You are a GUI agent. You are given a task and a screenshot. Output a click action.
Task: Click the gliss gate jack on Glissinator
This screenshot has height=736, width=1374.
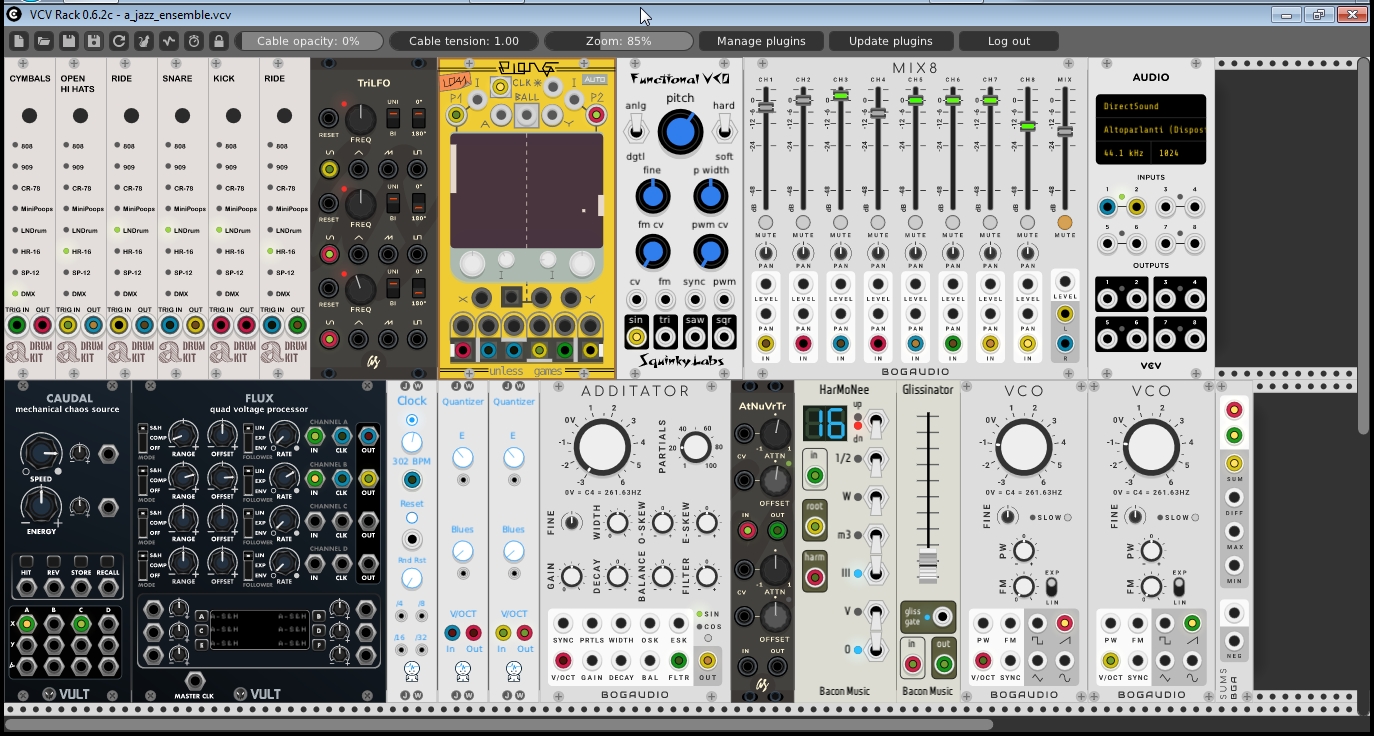point(942,616)
